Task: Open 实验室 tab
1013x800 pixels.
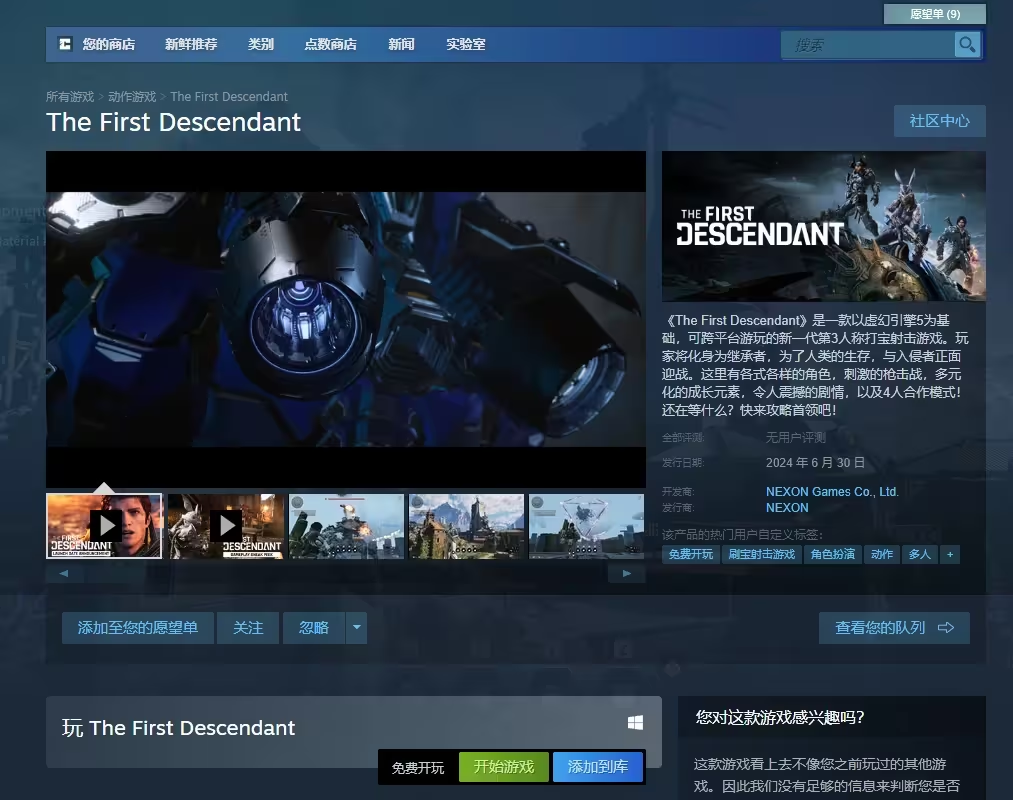Action: pos(466,44)
